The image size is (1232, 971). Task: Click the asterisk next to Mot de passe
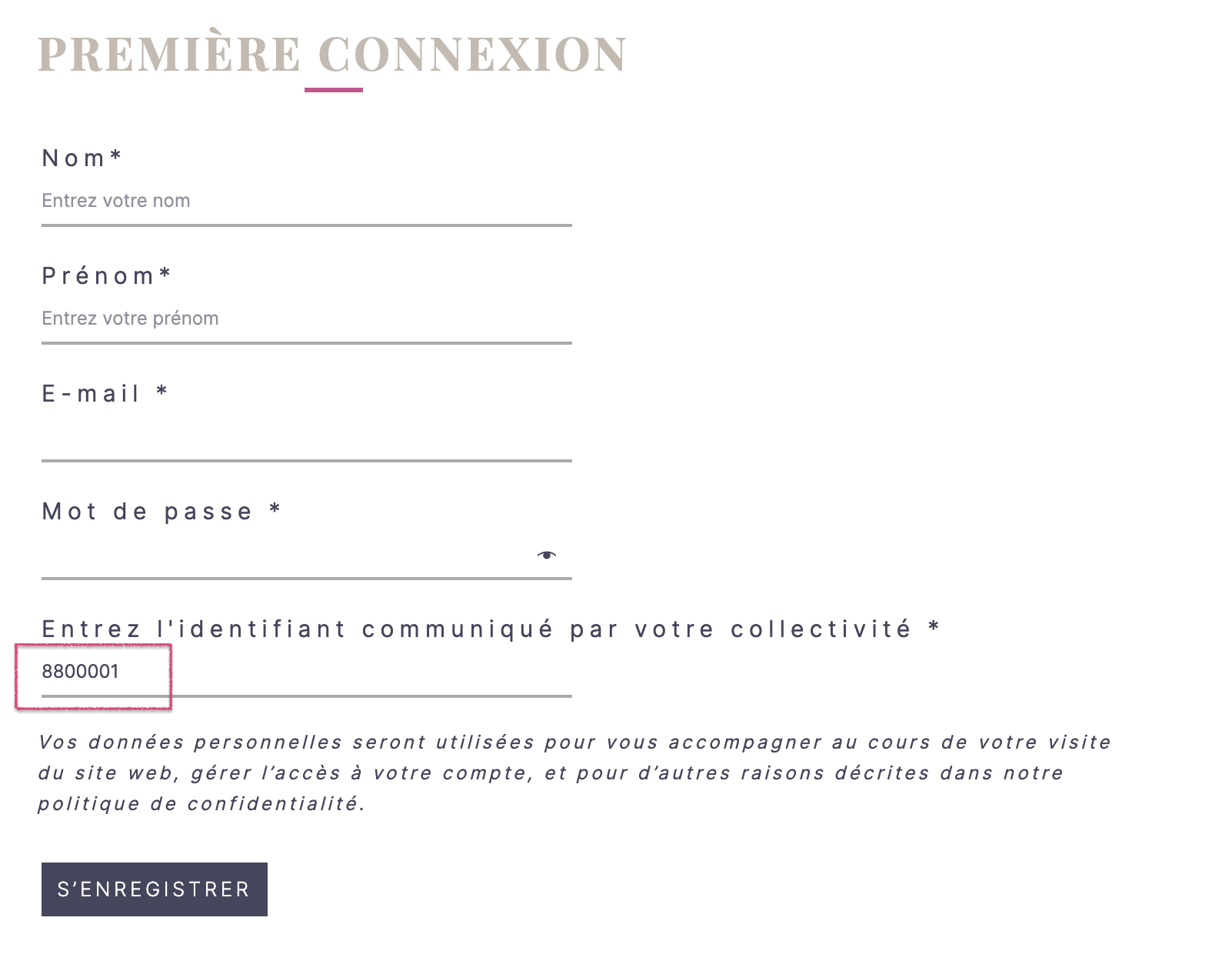tap(275, 509)
